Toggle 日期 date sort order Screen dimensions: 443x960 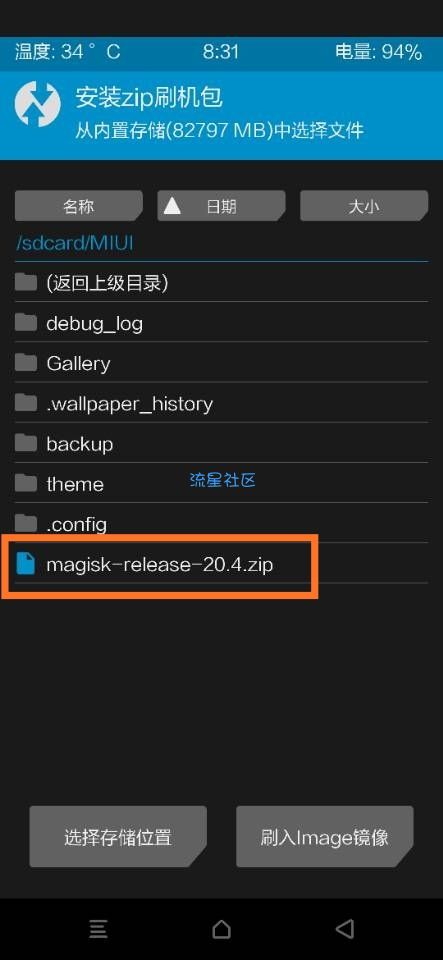(221, 206)
